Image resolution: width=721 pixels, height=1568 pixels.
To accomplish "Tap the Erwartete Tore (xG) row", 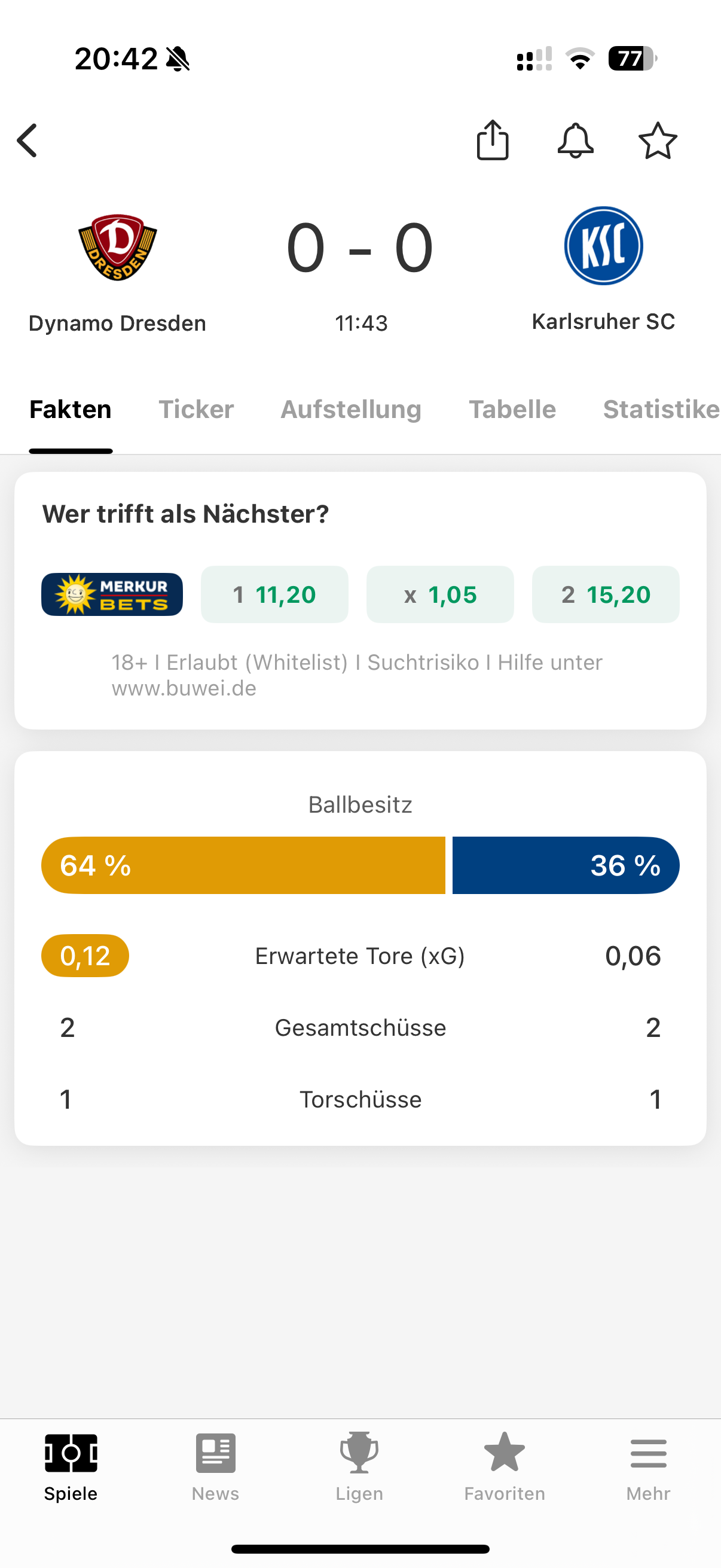I will pos(360,956).
